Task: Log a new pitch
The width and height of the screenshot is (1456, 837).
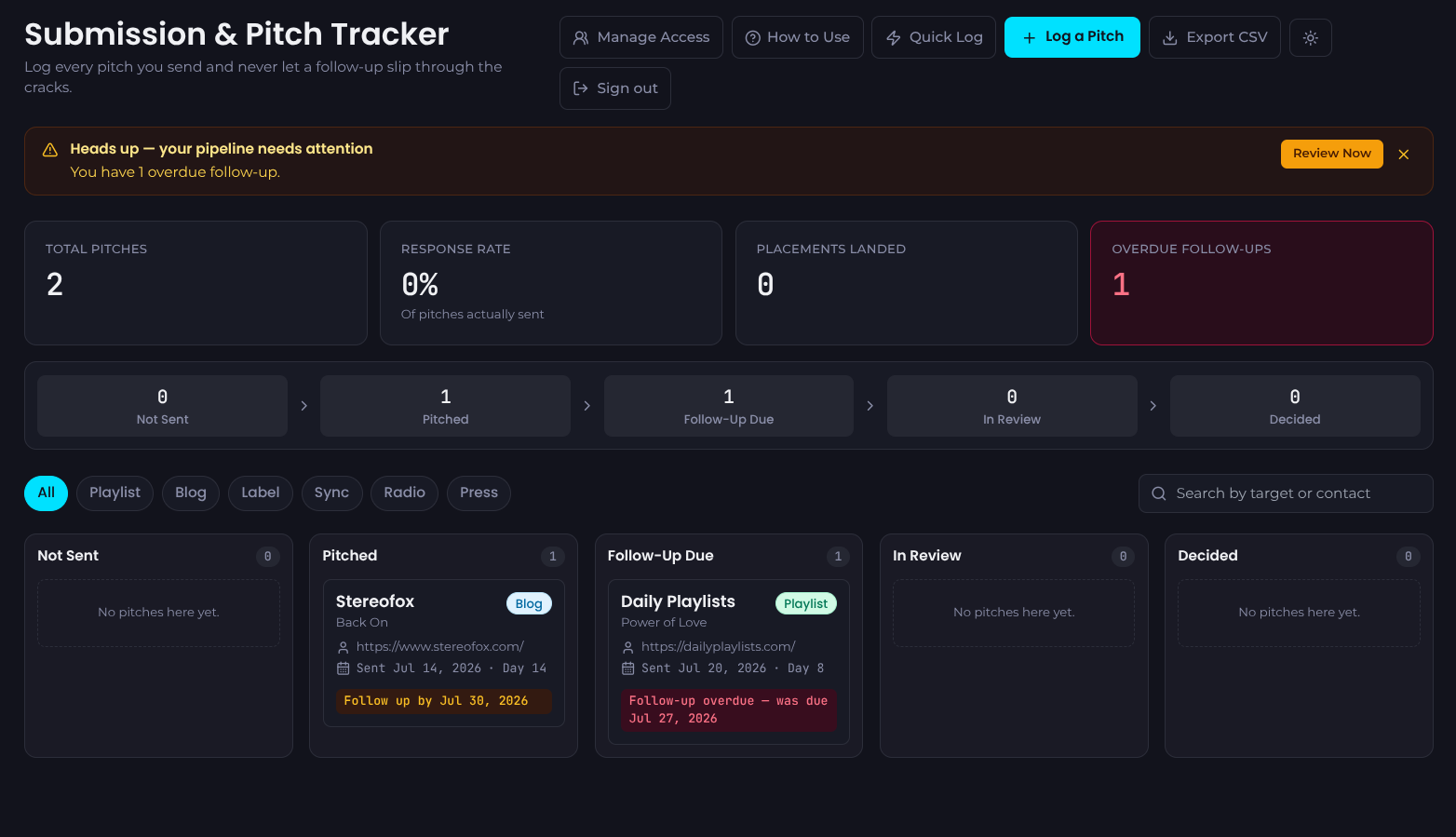Action: [x=1072, y=37]
